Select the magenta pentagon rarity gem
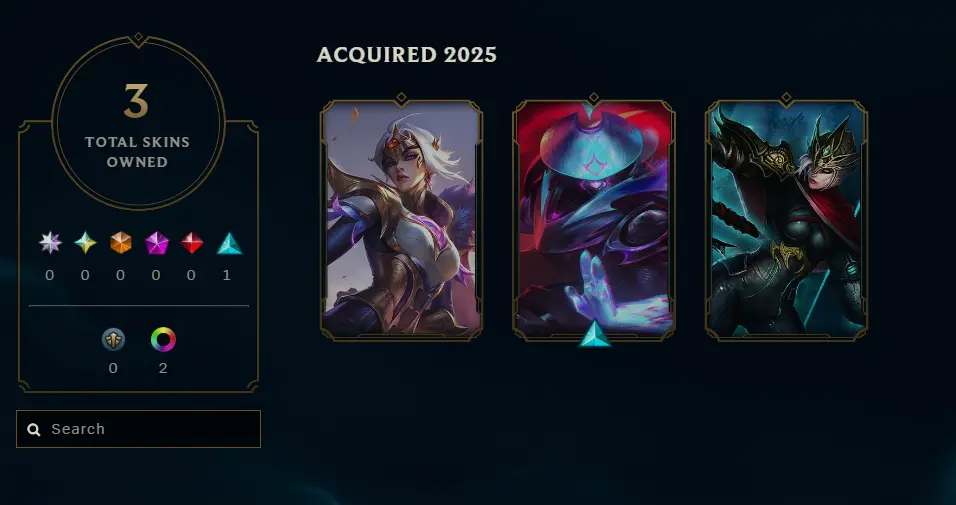Viewport: 956px width, 505px height. [x=156, y=243]
